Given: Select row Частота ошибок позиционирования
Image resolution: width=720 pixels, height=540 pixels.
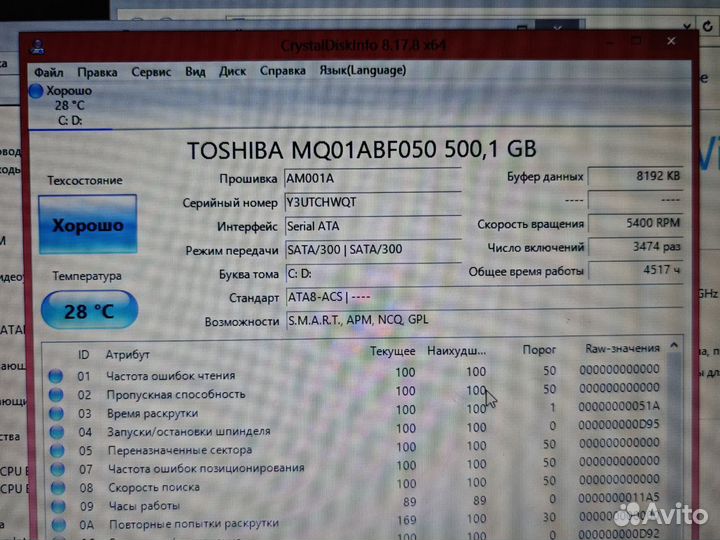Looking at the screenshot, I should (356, 466).
